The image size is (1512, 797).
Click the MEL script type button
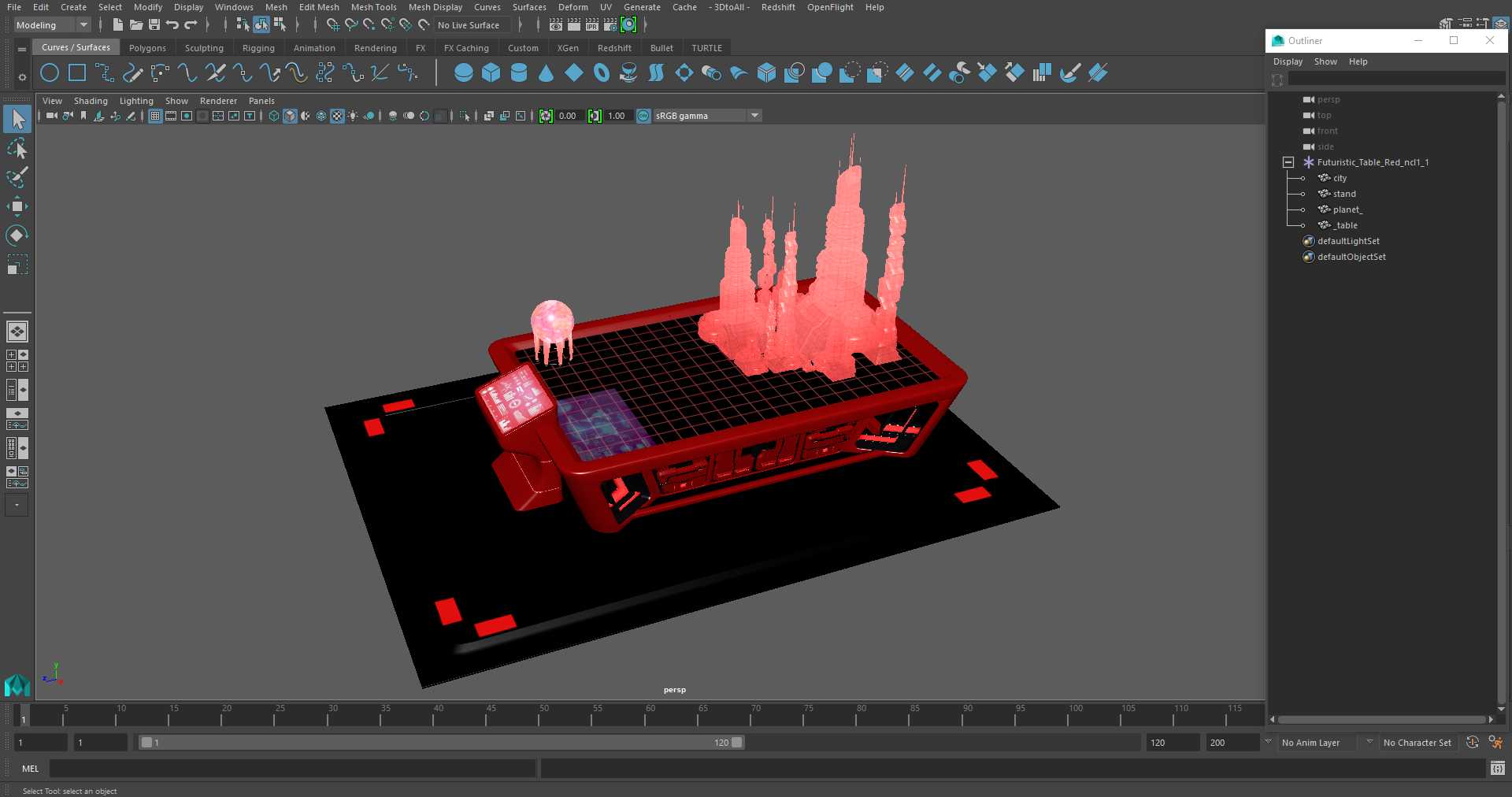tap(30, 769)
